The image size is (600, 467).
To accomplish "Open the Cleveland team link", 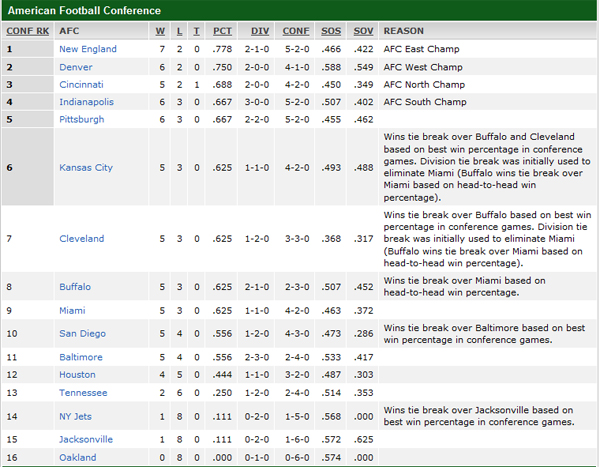I will [x=82, y=238].
